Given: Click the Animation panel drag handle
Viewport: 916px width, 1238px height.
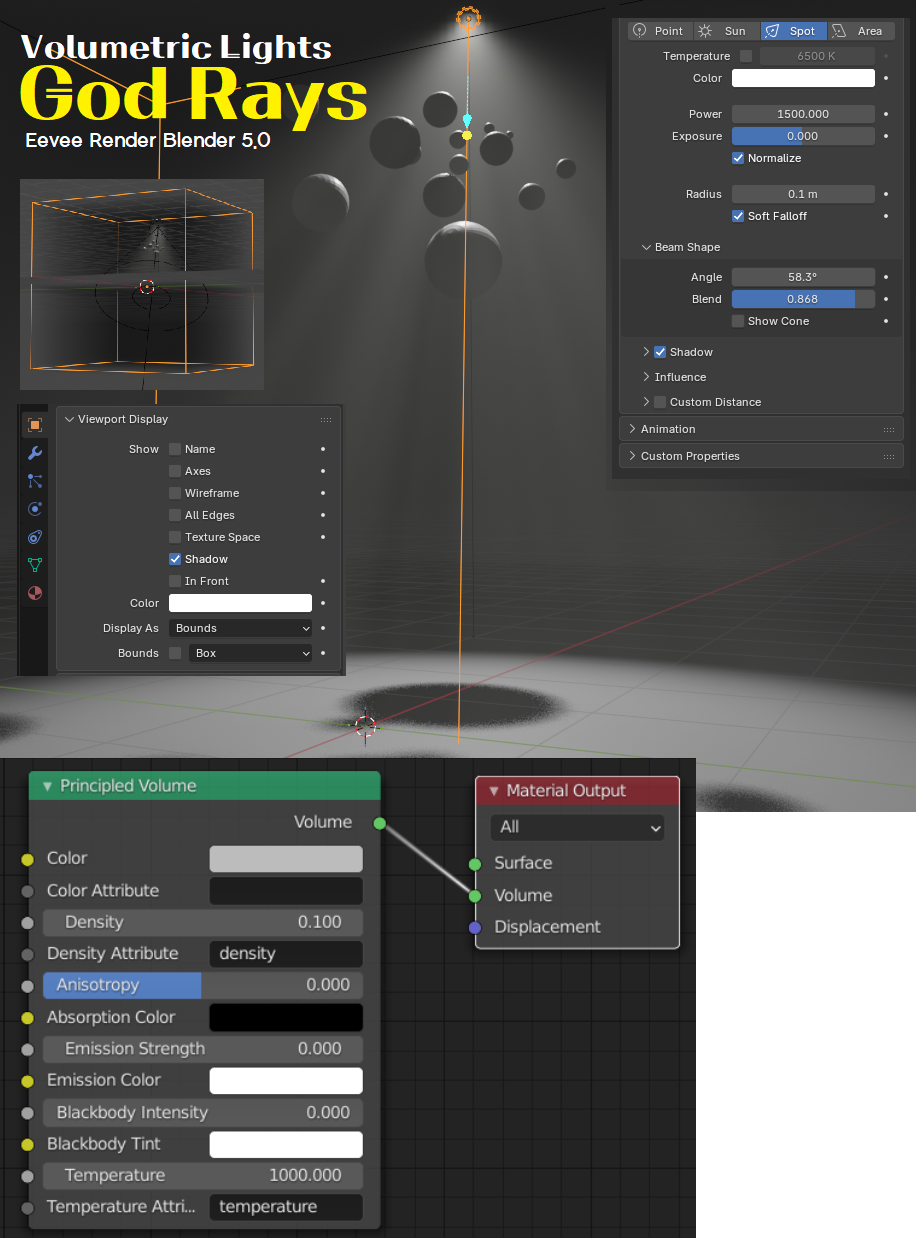Looking at the screenshot, I should (889, 429).
